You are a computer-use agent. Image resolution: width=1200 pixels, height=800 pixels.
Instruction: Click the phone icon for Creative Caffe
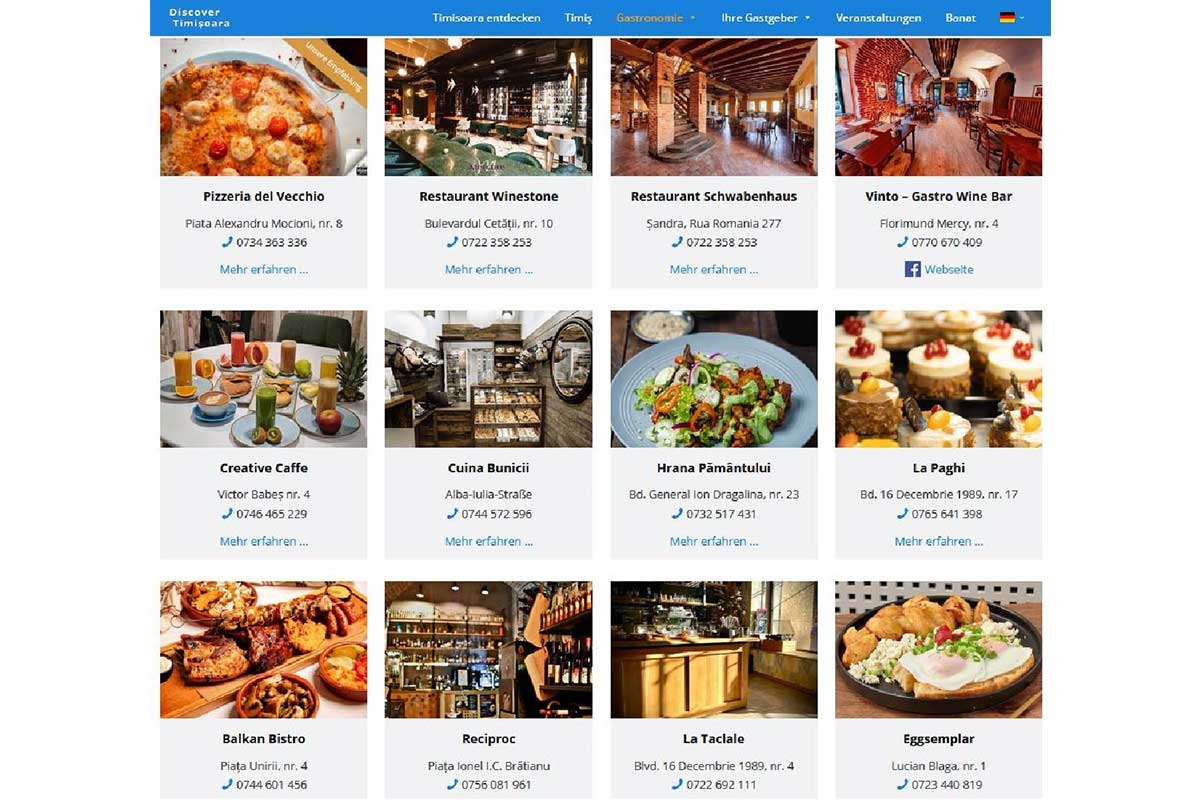pos(228,514)
